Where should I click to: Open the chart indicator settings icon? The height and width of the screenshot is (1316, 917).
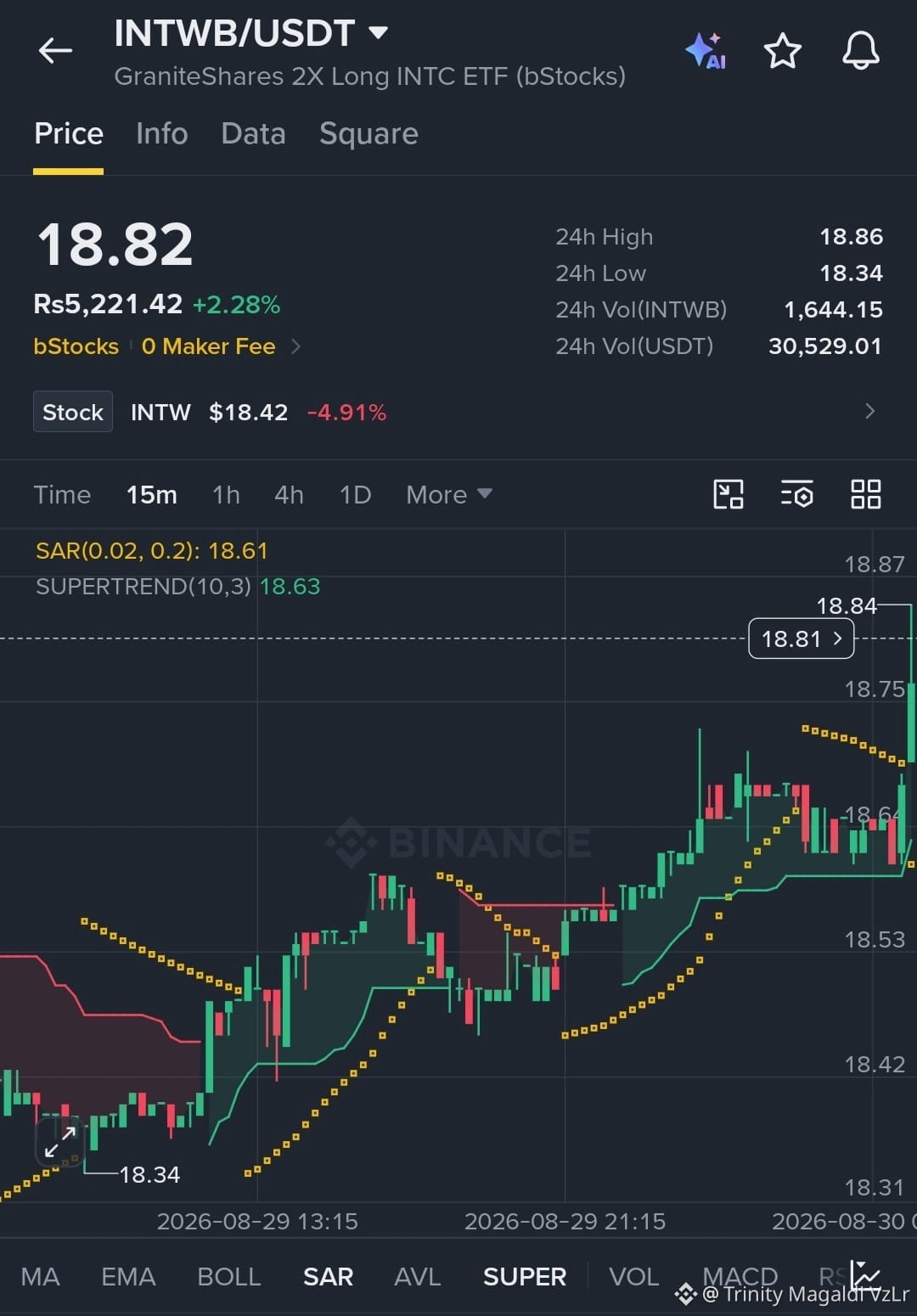(796, 494)
